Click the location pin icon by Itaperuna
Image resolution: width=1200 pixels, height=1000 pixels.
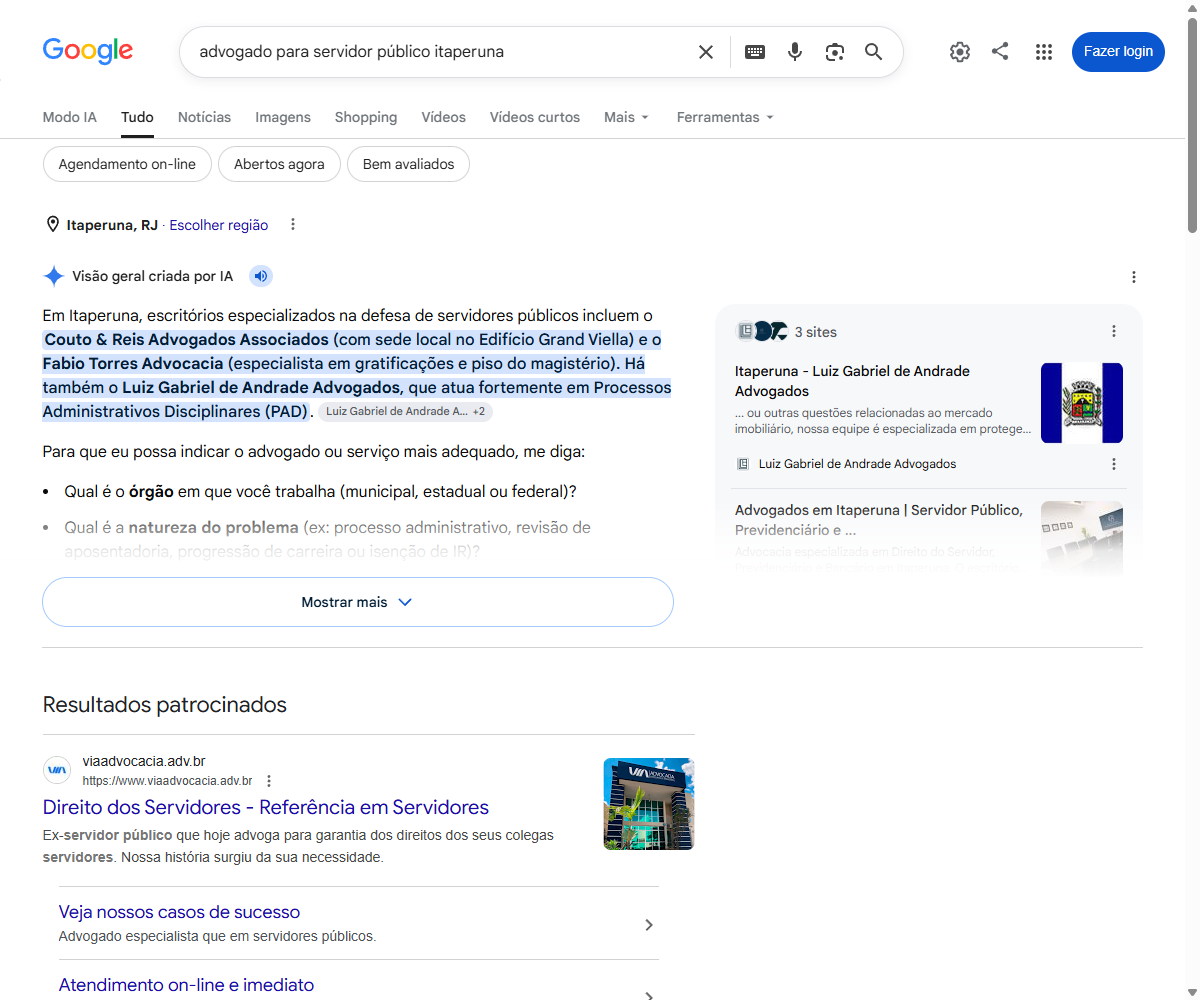point(53,224)
